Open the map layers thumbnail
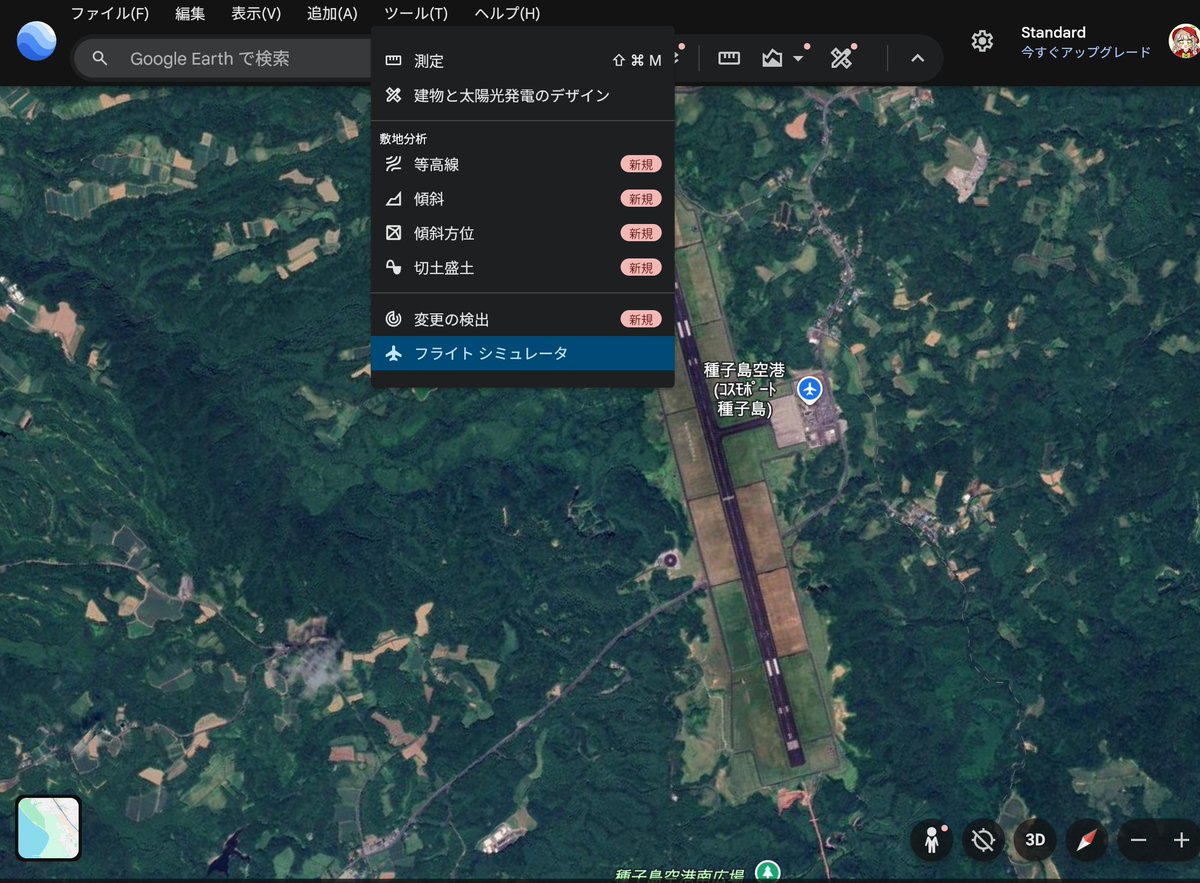The image size is (1200, 883). [48, 828]
